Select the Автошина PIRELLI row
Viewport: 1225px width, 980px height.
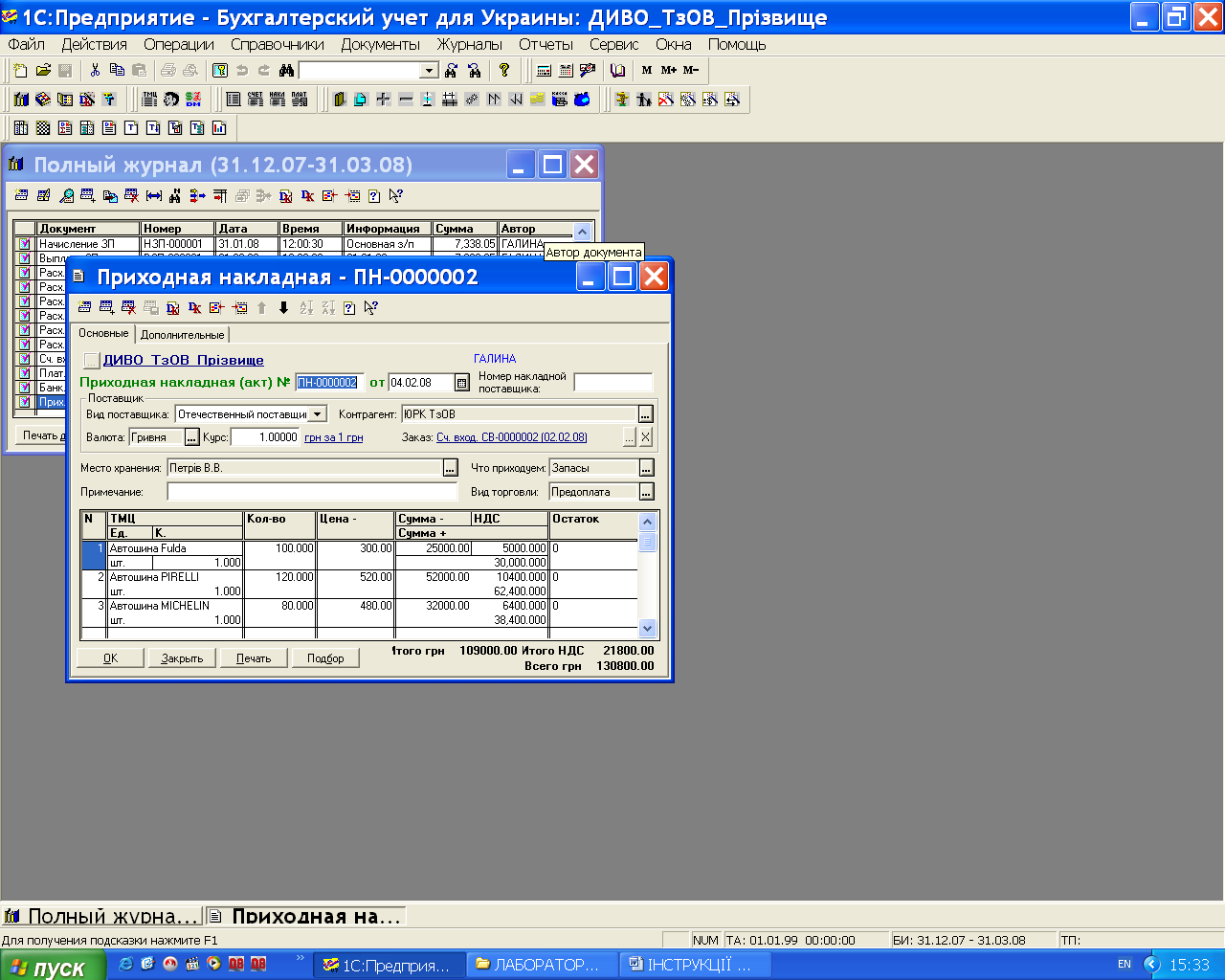pos(359,584)
